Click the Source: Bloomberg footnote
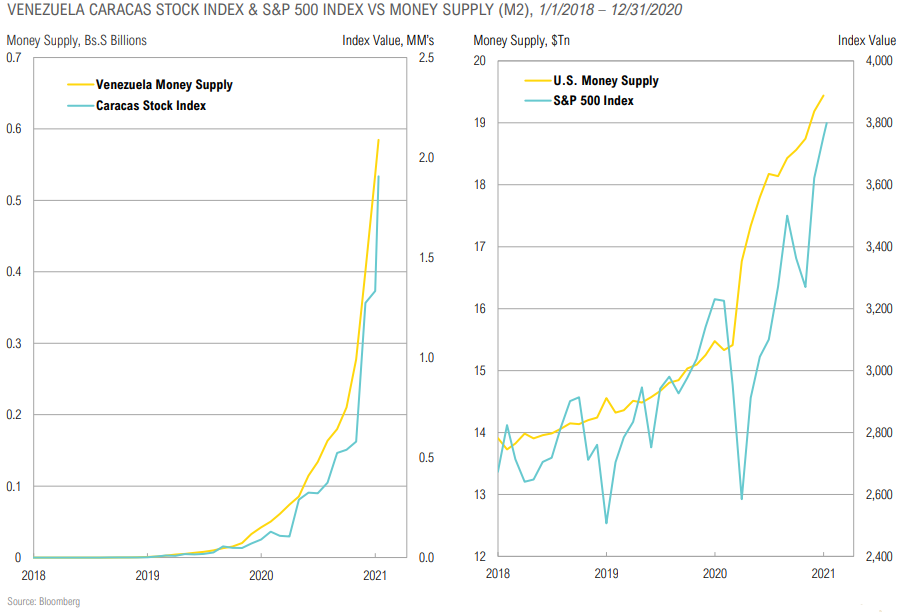Screen dimensions: 908x612 [x=43, y=601]
